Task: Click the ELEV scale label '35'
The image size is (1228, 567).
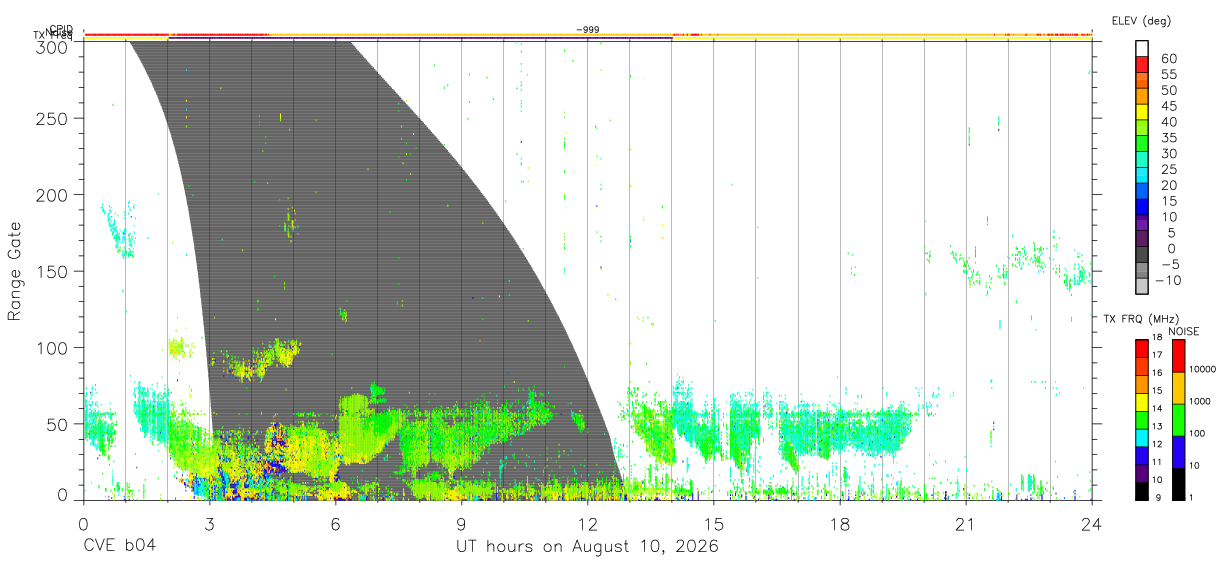Action: click(x=1168, y=138)
